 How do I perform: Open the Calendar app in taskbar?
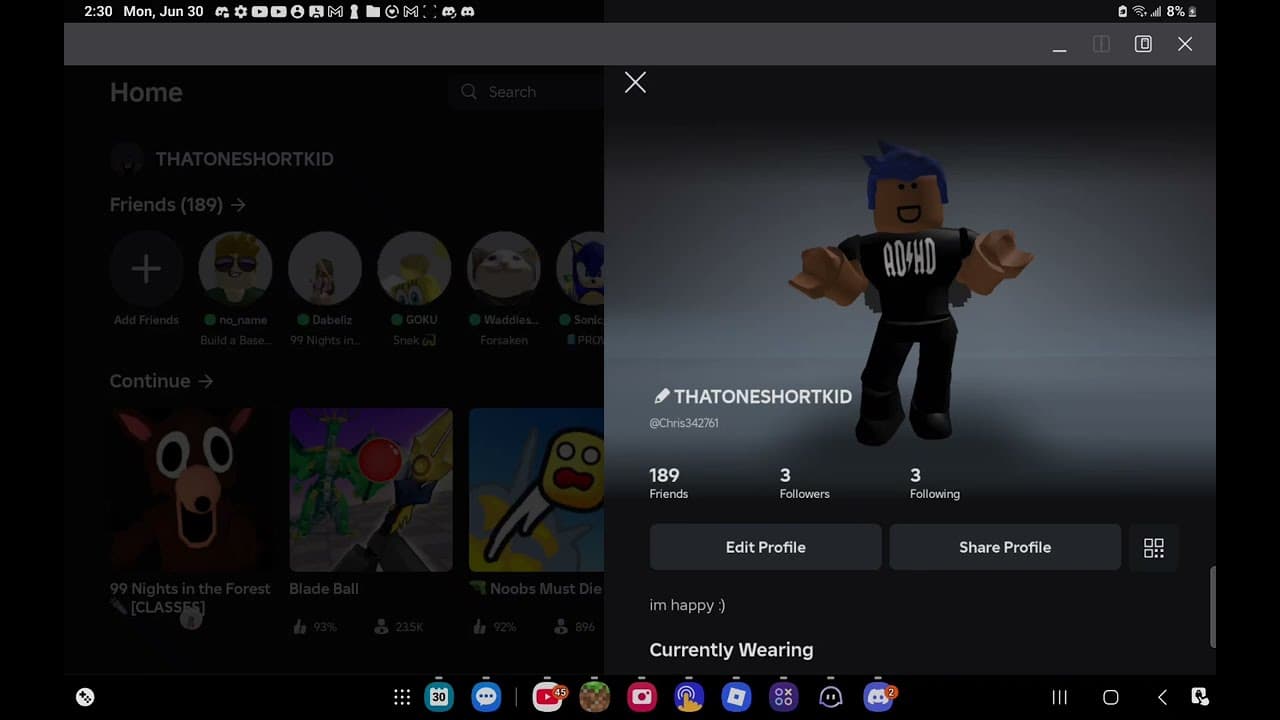pos(439,697)
